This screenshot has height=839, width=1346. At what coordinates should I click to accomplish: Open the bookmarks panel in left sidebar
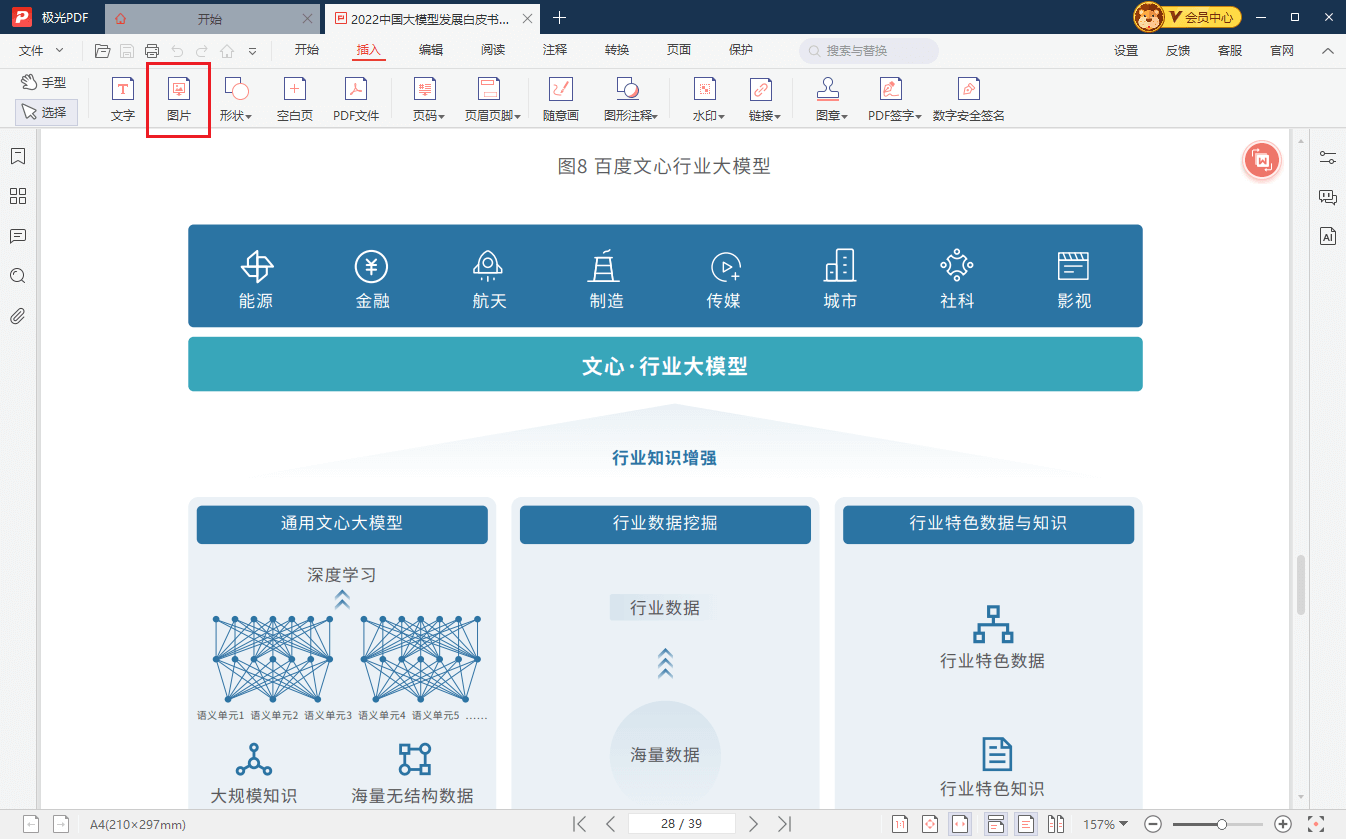click(17, 156)
